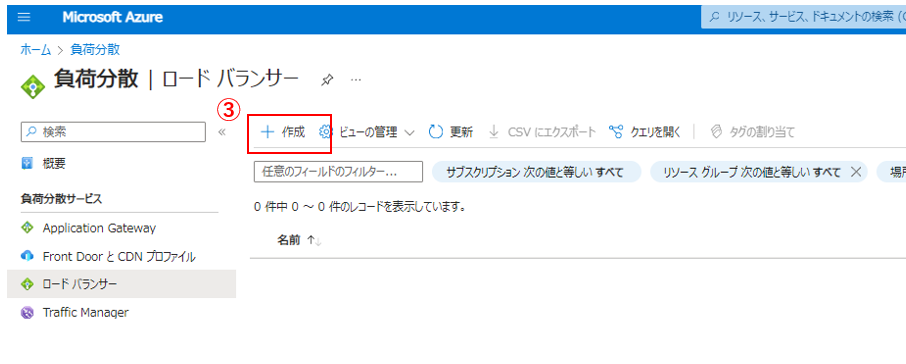Viewport: 906px width, 364px height.
Task: Click the Application Gateway icon
Action: click(27, 228)
